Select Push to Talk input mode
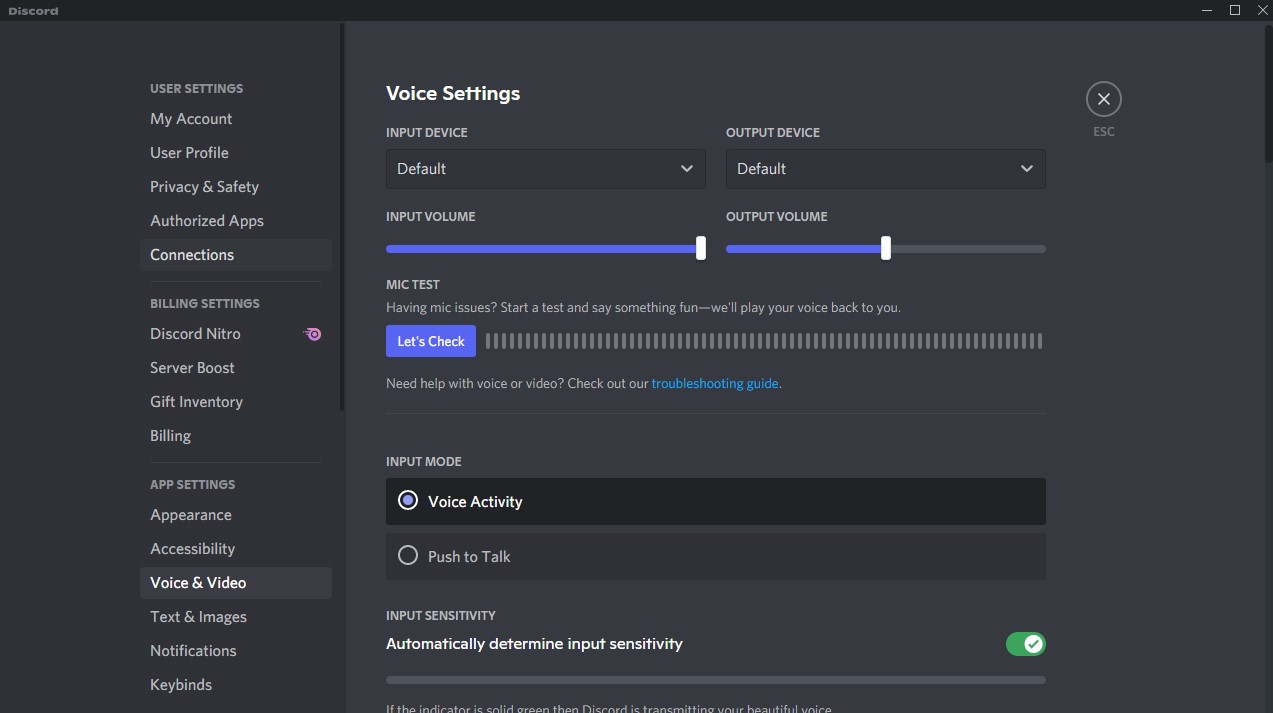The image size is (1273, 713). 716,556
